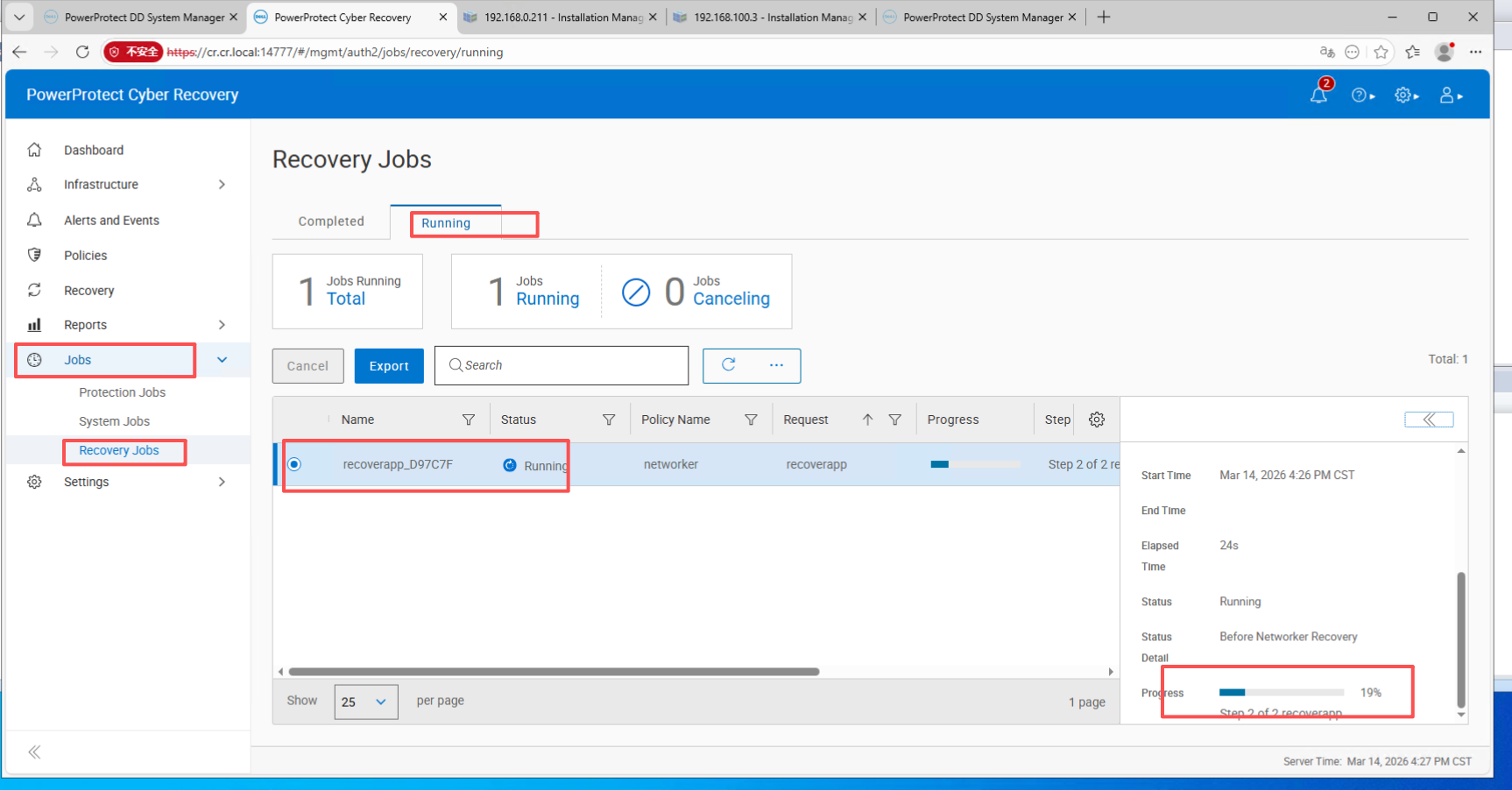Click the sidebar Settings gear icon
Viewport: 1512px width, 790px height.
[x=34, y=482]
